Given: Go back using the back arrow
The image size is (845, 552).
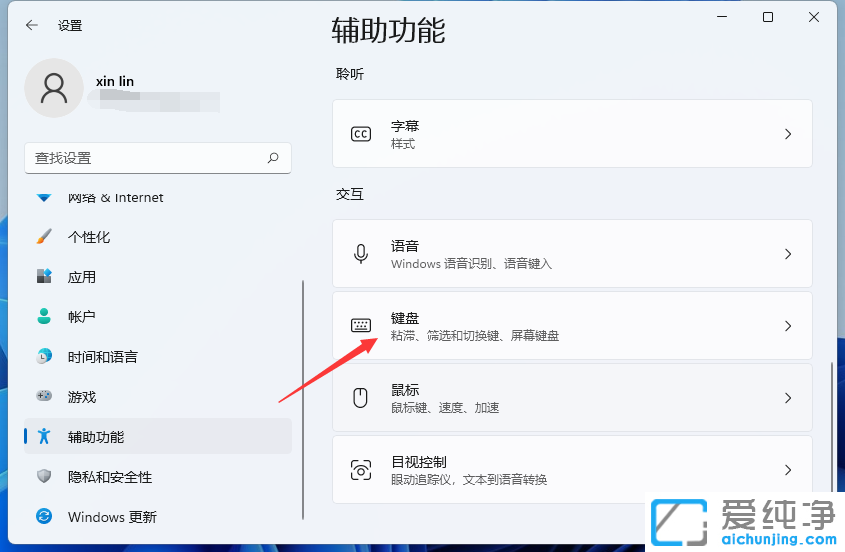Looking at the screenshot, I should (32, 25).
